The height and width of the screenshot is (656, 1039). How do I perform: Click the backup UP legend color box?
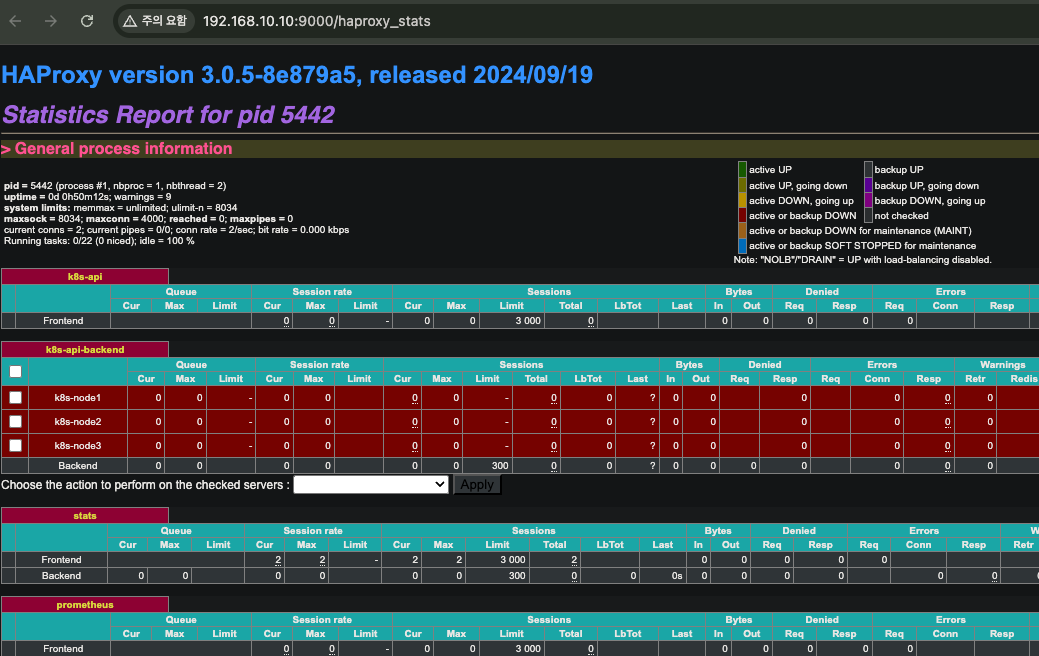click(x=868, y=170)
